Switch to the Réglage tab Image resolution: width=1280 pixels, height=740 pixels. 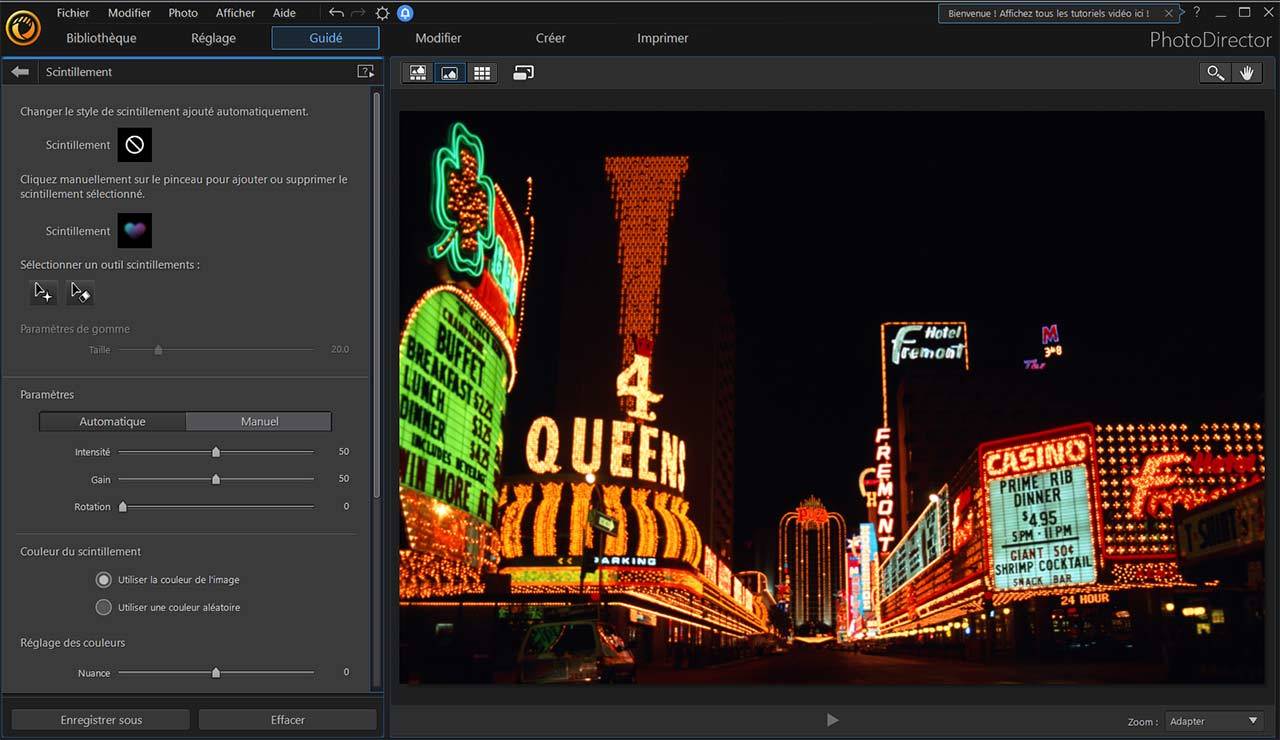click(213, 38)
